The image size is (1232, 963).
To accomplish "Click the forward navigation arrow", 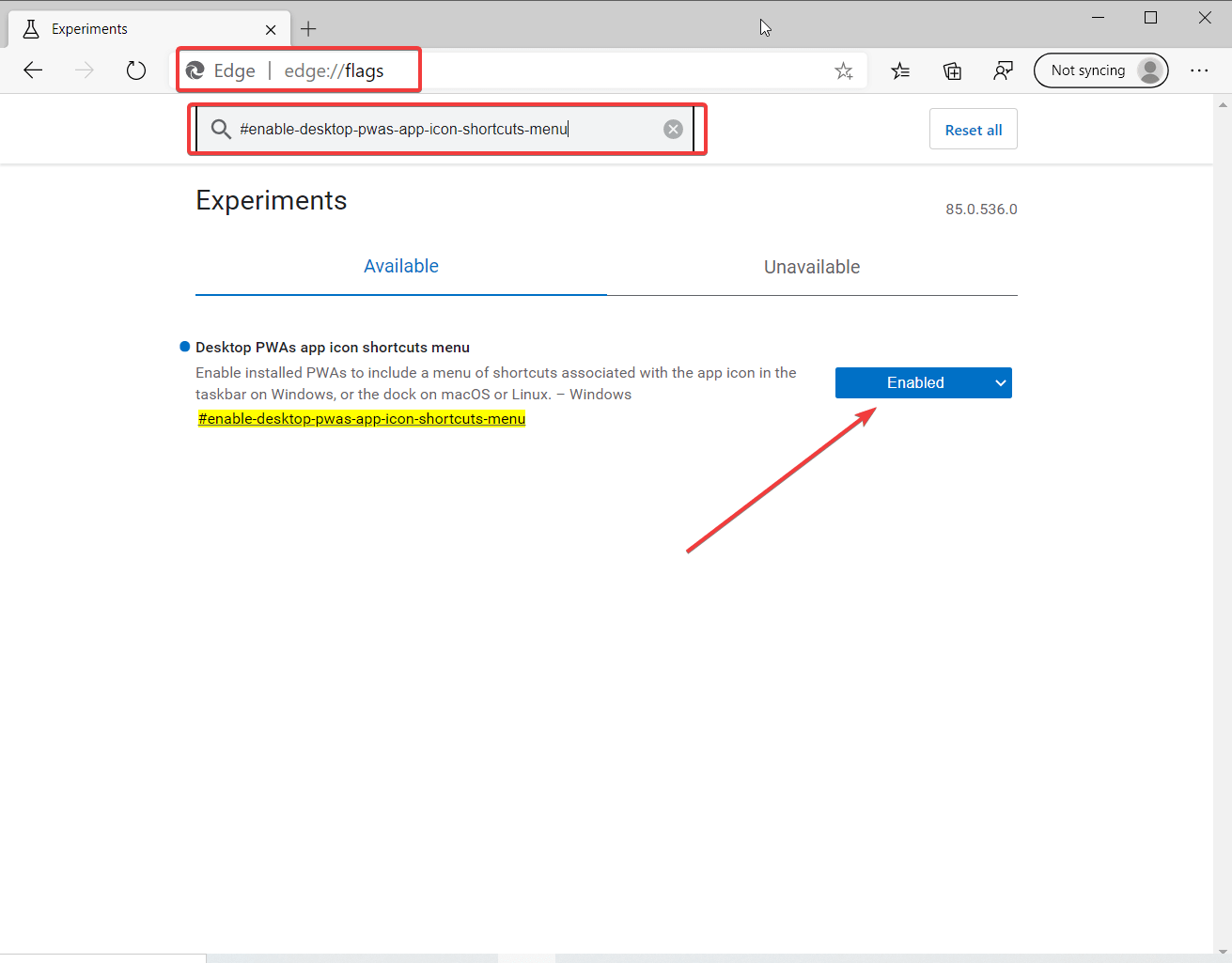I will 85,70.
